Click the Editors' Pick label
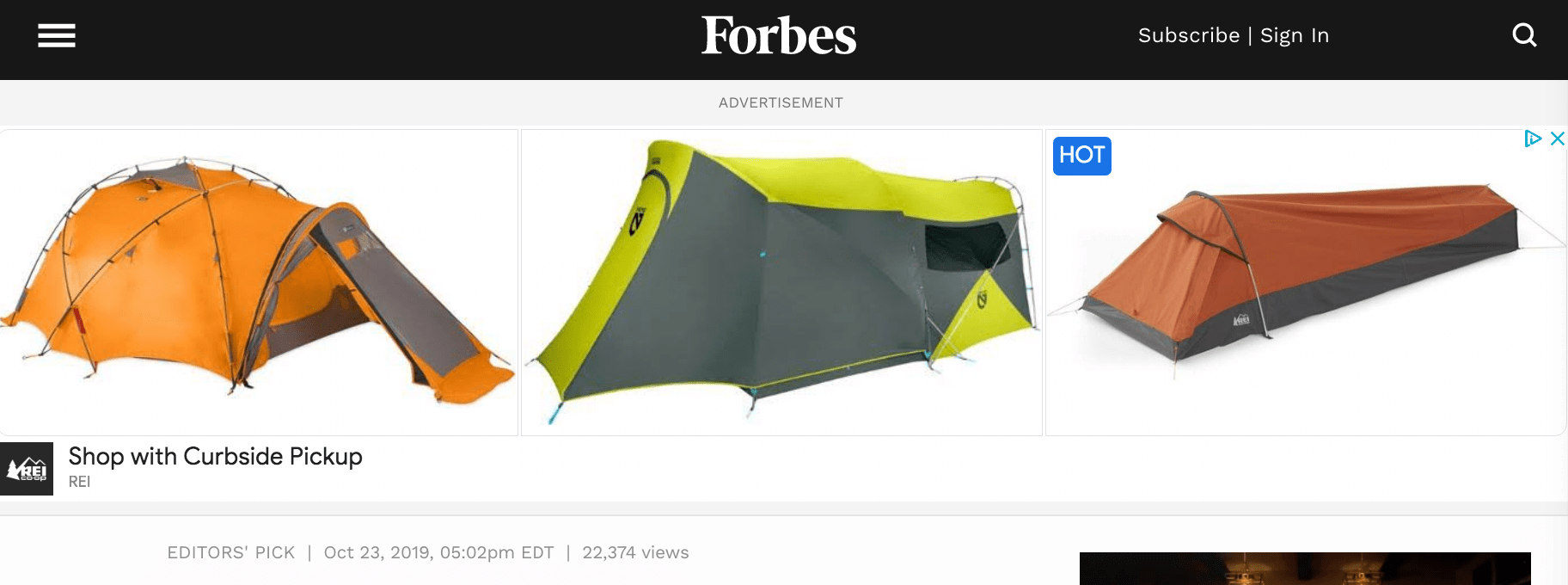 [x=231, y=552]
